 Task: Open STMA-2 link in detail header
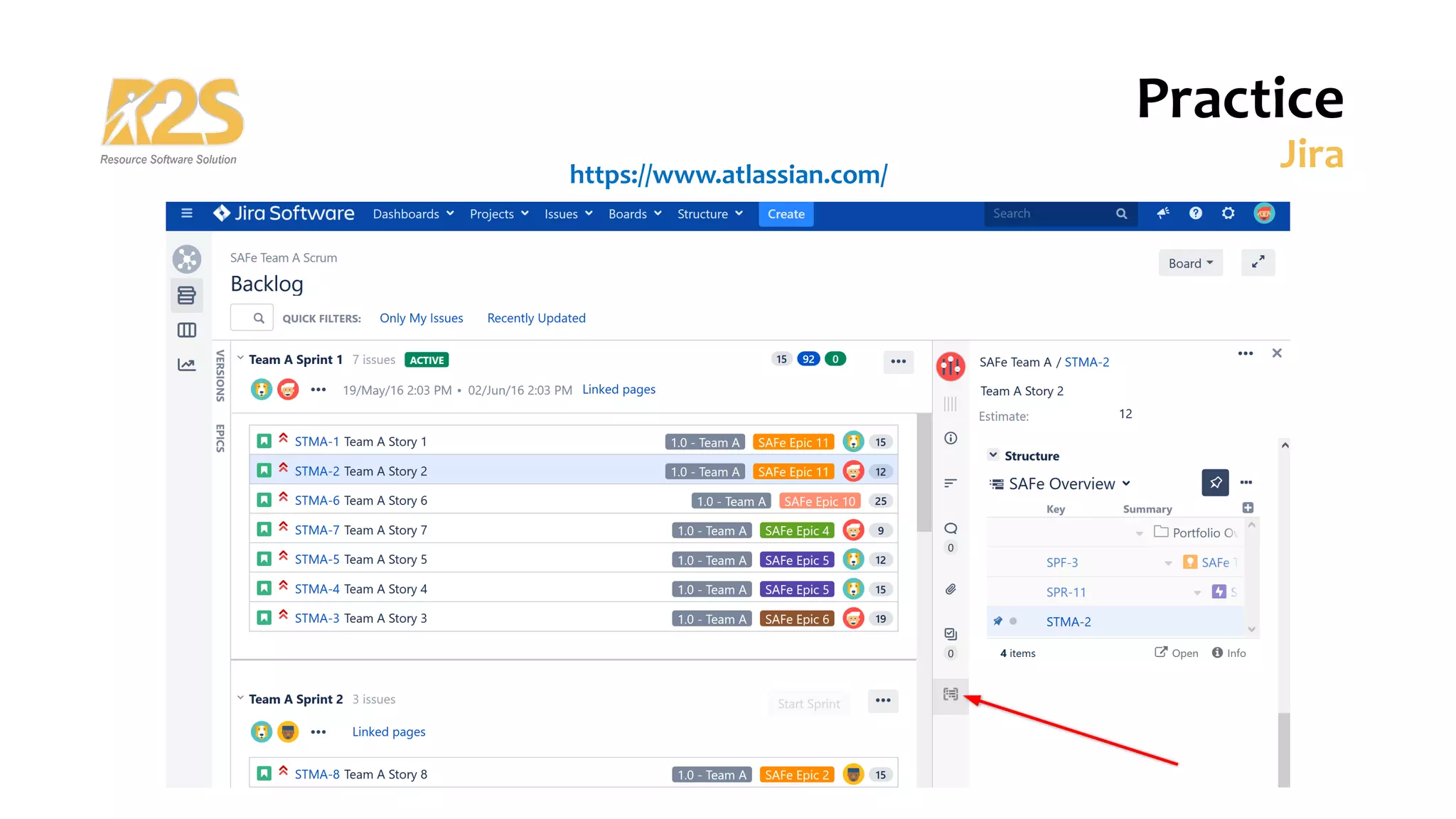coord(1086,362)
